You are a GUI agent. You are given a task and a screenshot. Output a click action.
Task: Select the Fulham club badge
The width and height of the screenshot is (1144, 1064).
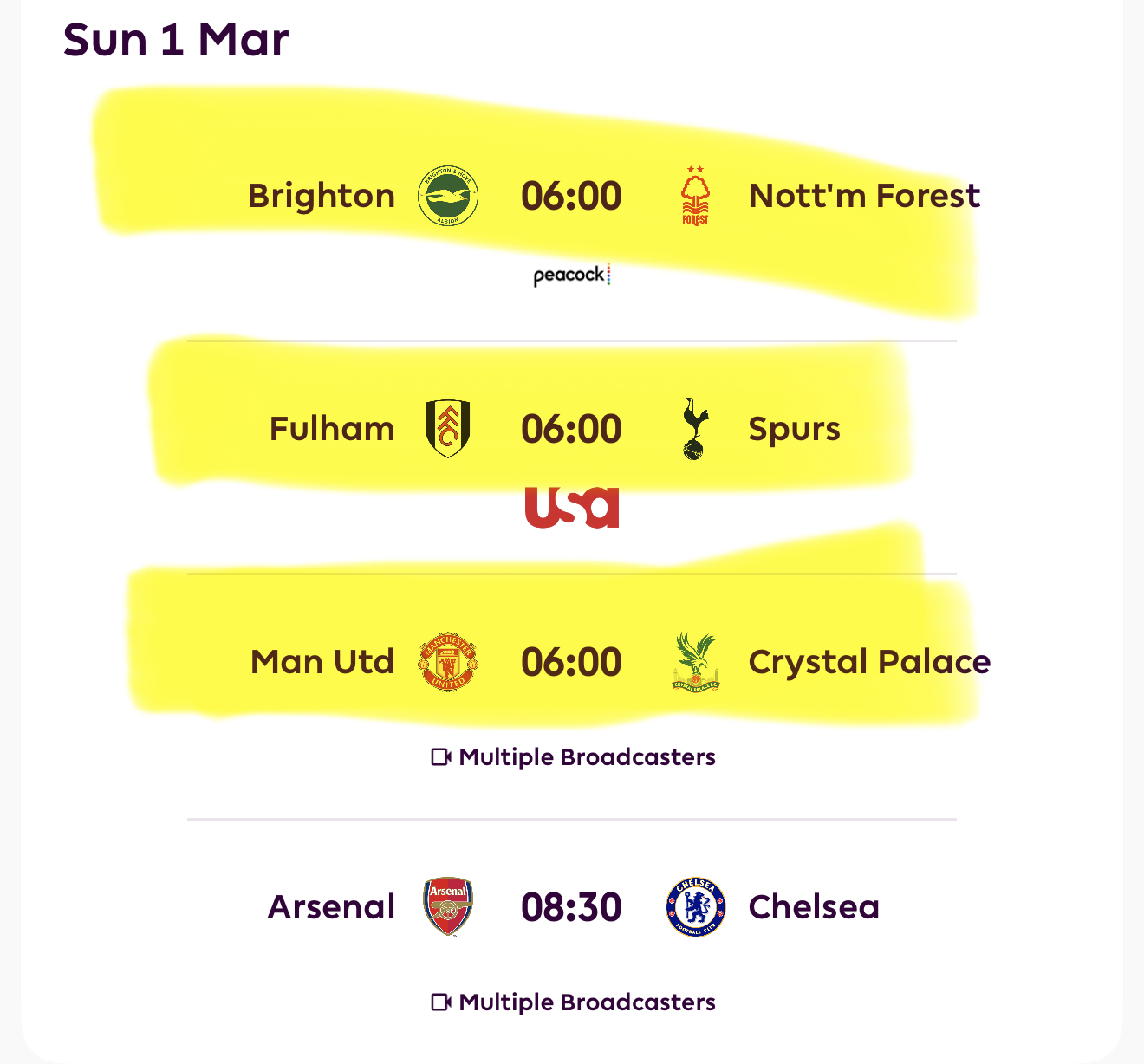(448, 429)
